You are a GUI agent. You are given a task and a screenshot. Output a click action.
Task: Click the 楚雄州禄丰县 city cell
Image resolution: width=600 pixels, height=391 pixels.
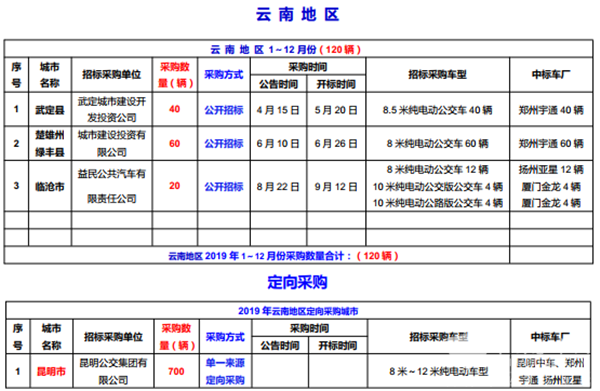(50, 143)
